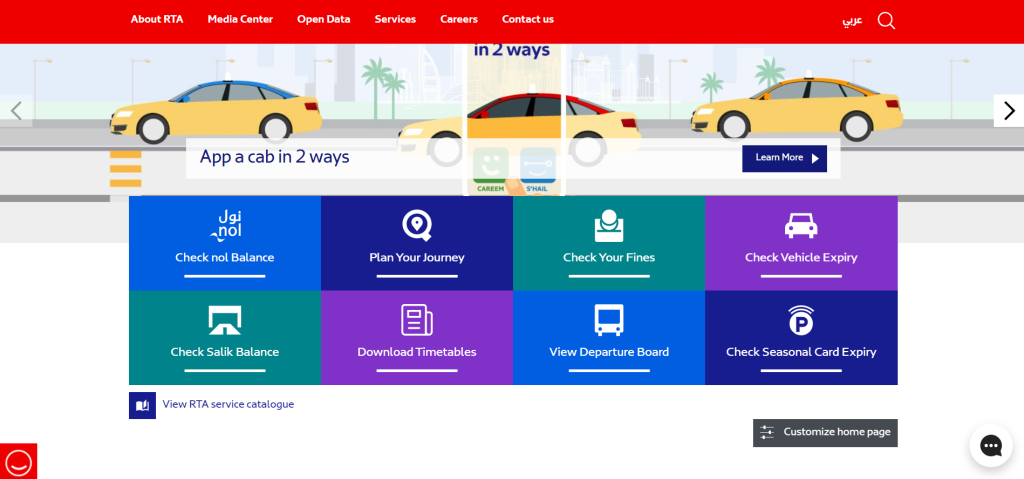The image size is (1024, 479).
Task: Click the Customize home page label
Action: [837, 432]
